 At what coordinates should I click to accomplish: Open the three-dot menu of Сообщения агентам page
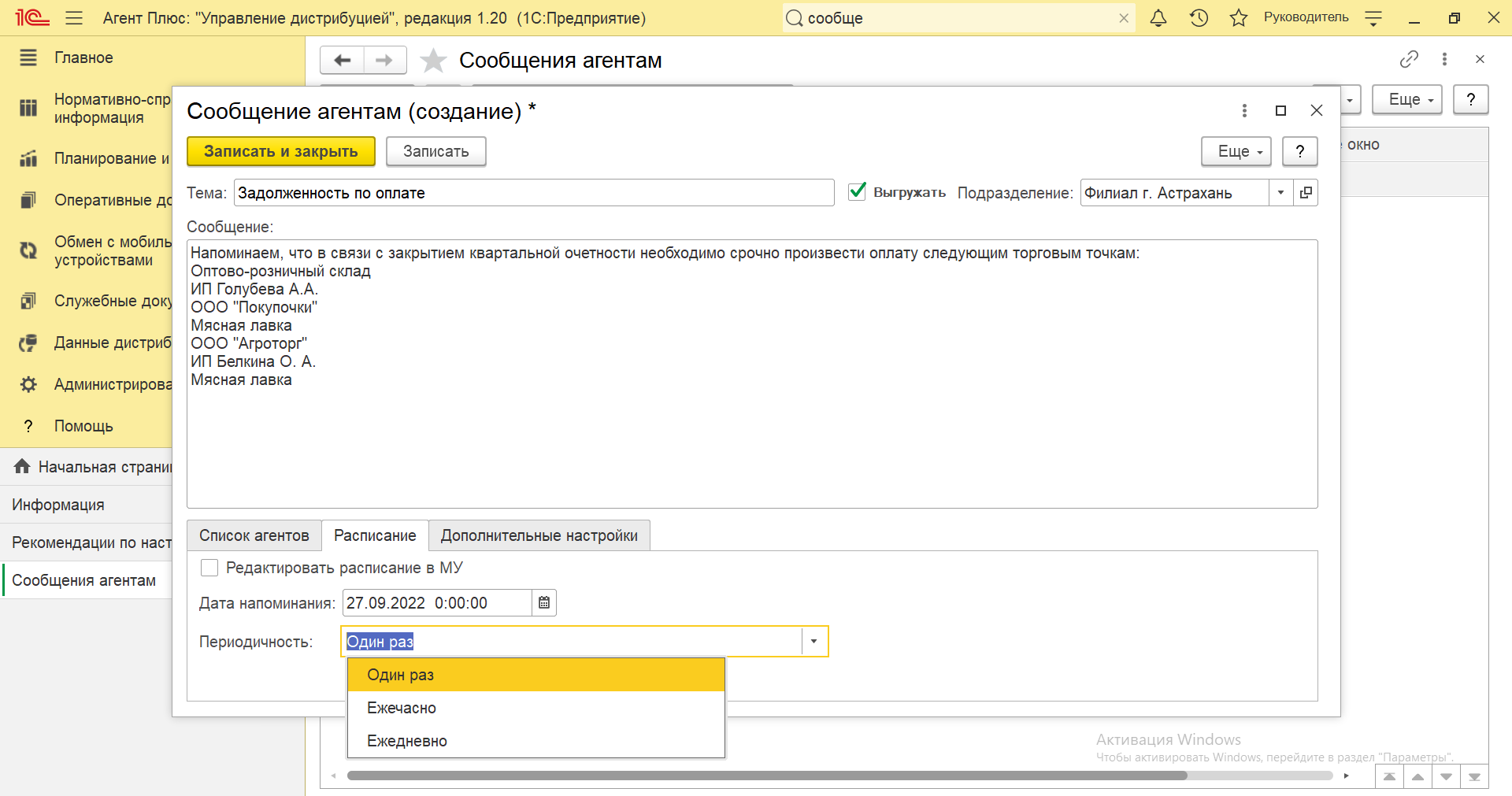1444,59
